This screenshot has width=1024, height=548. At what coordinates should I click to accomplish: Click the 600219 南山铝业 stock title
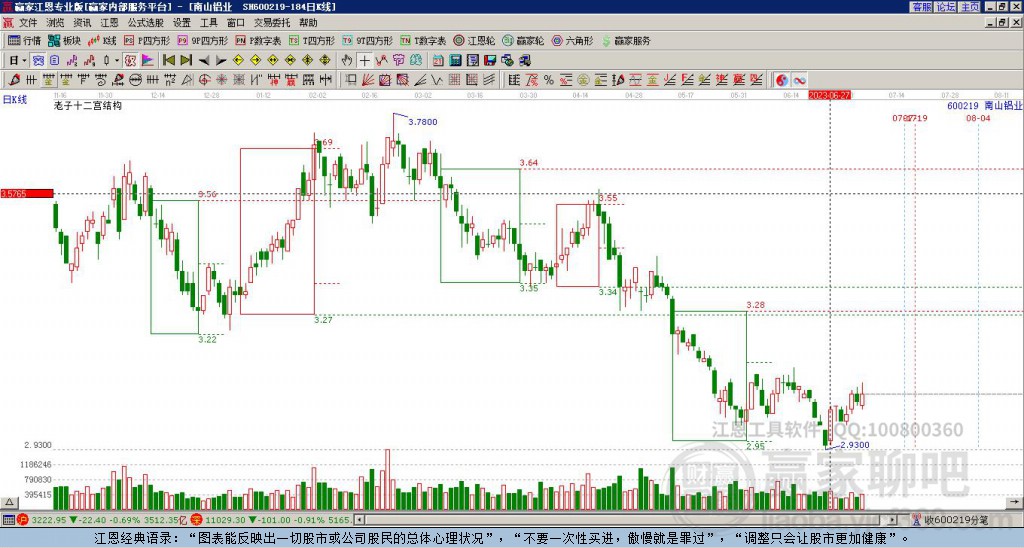pos(984,106)
